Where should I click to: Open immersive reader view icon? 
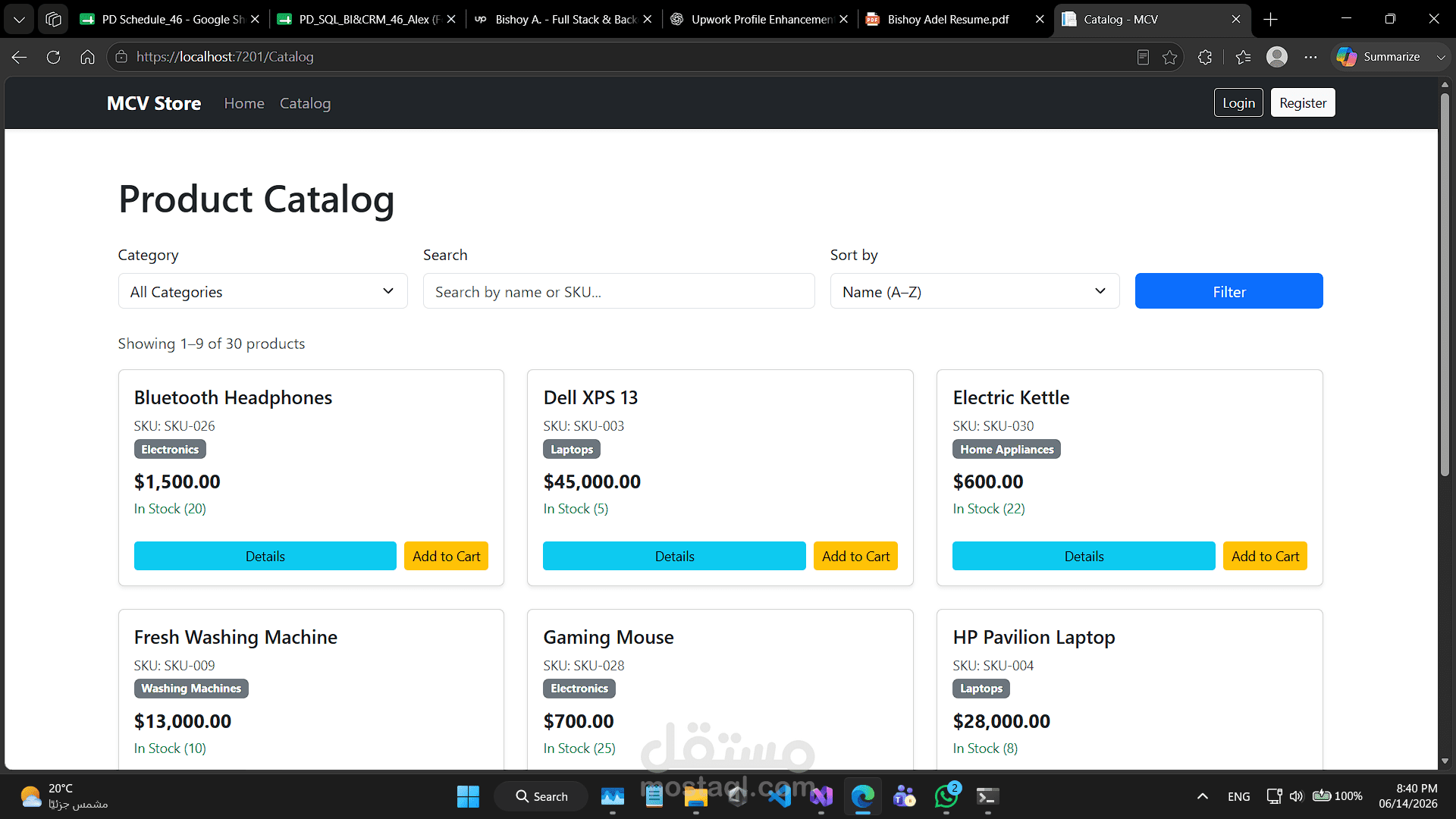(1143, 57)
